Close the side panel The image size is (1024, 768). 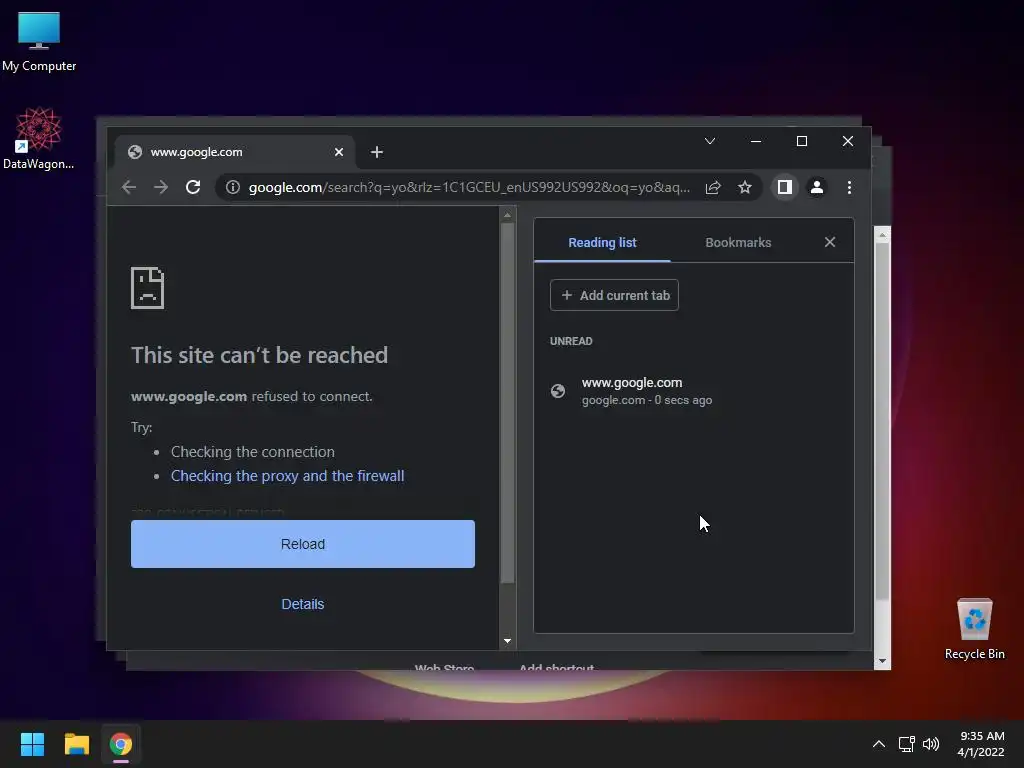[830, 242]
